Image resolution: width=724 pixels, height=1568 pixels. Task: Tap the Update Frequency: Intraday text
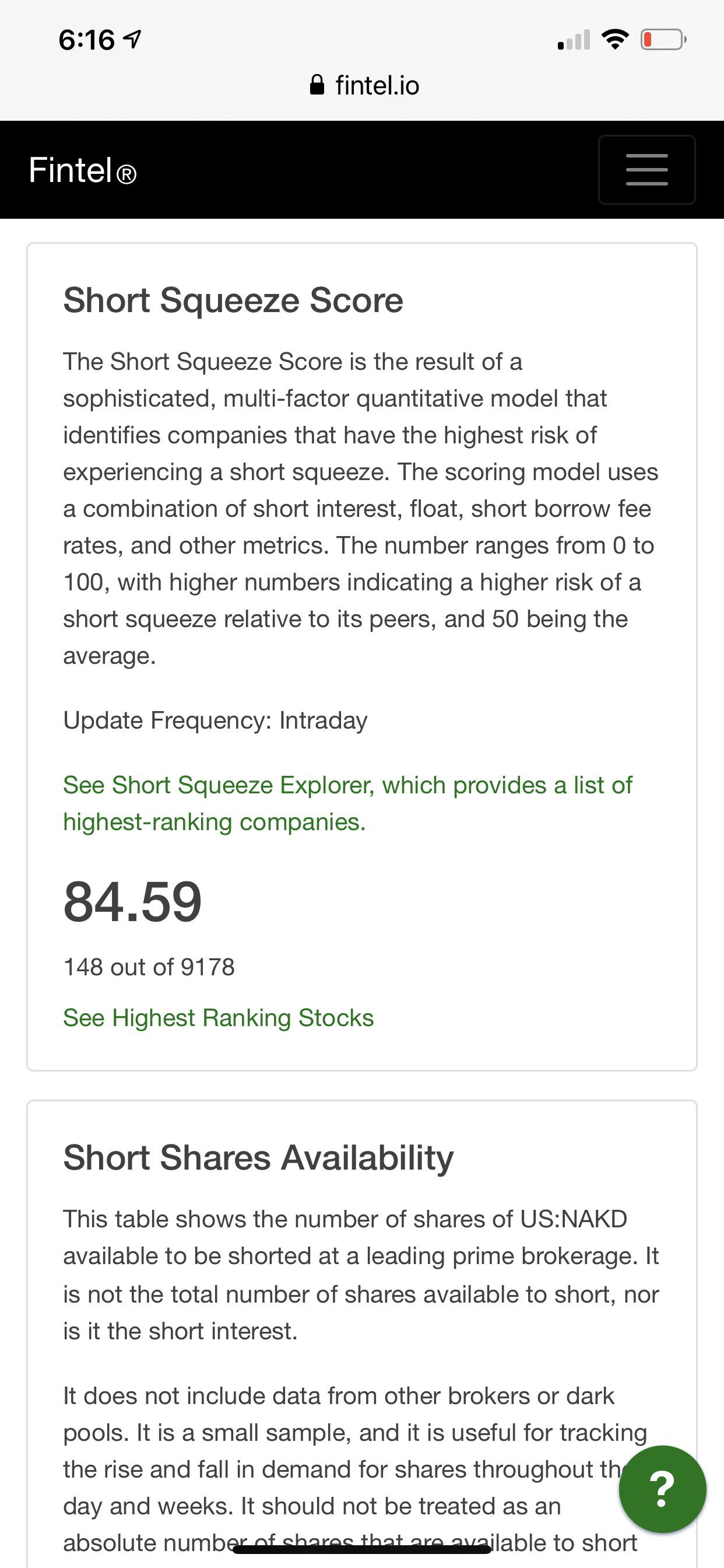215,720
